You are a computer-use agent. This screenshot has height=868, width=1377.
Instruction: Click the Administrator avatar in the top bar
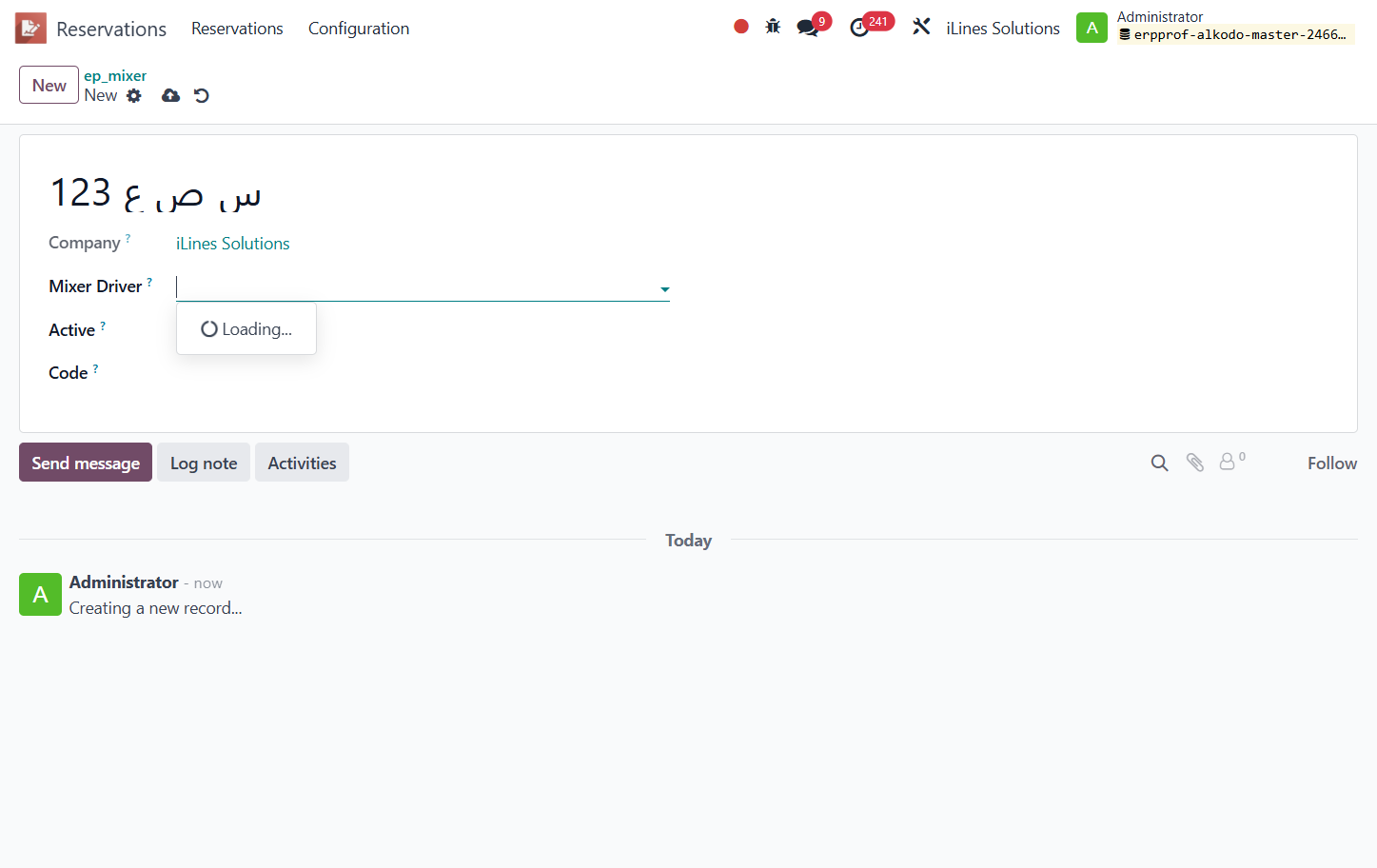[1092, 28]
